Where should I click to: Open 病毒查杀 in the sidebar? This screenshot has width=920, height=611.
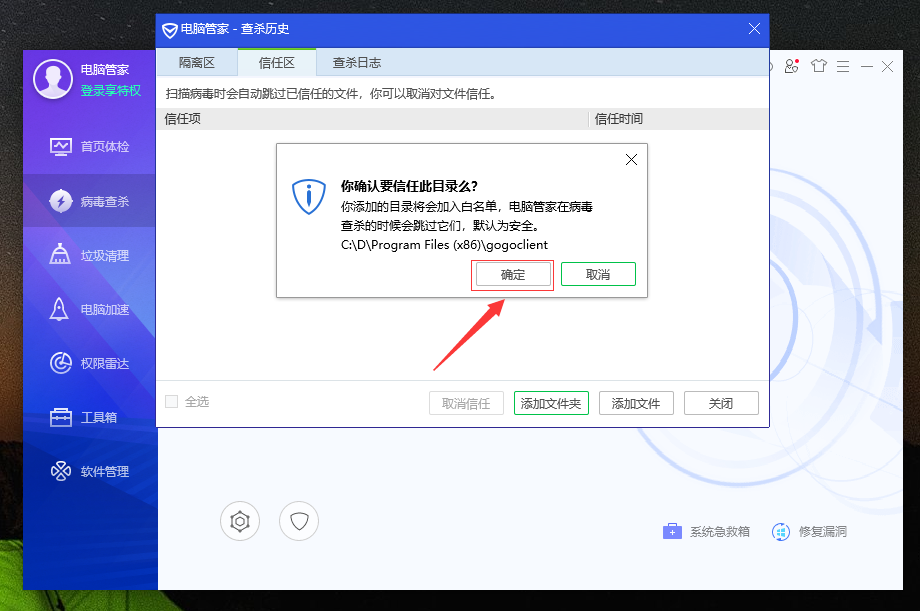coord(89,201)
